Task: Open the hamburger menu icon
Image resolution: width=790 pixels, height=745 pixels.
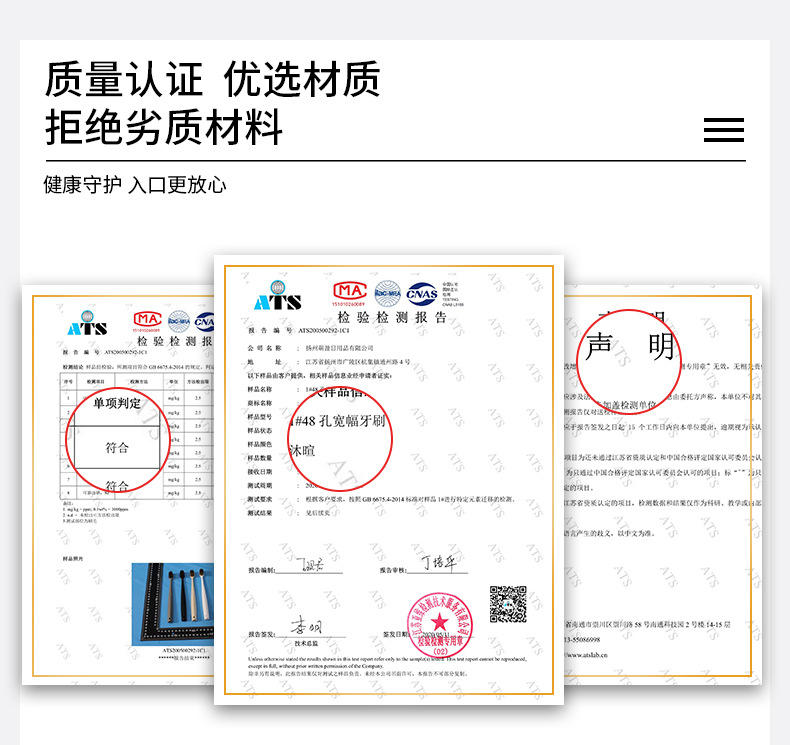Action: tap(723, 130)
